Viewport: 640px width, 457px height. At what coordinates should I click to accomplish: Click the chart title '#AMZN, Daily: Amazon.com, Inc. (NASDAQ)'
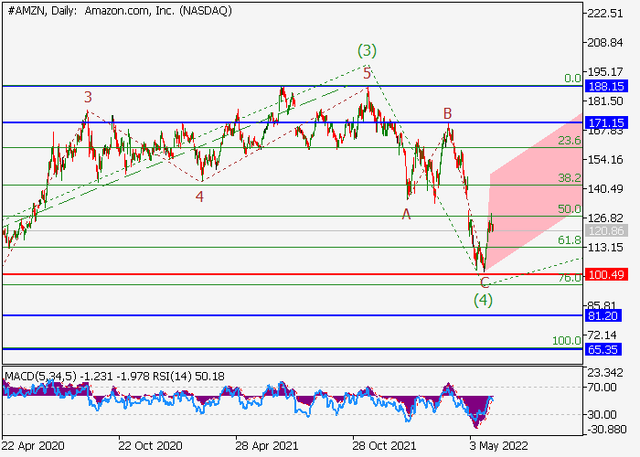tap(120, 11)
